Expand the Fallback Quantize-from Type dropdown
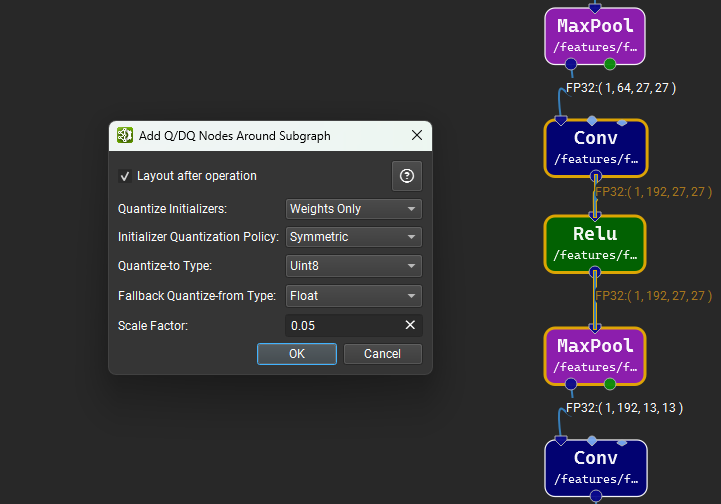 [x=353, y=296]
